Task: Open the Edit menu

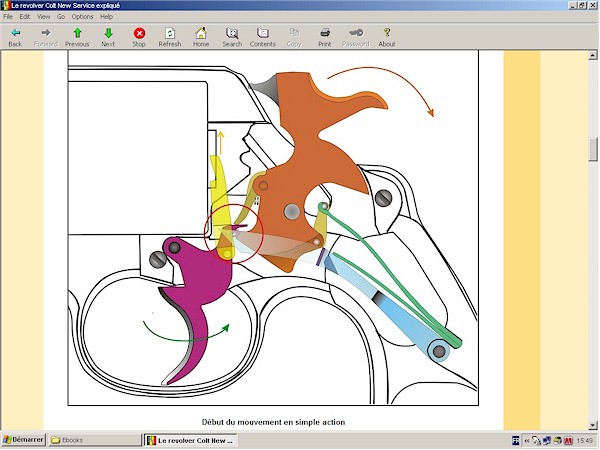Action: click(x=24, y=17)
